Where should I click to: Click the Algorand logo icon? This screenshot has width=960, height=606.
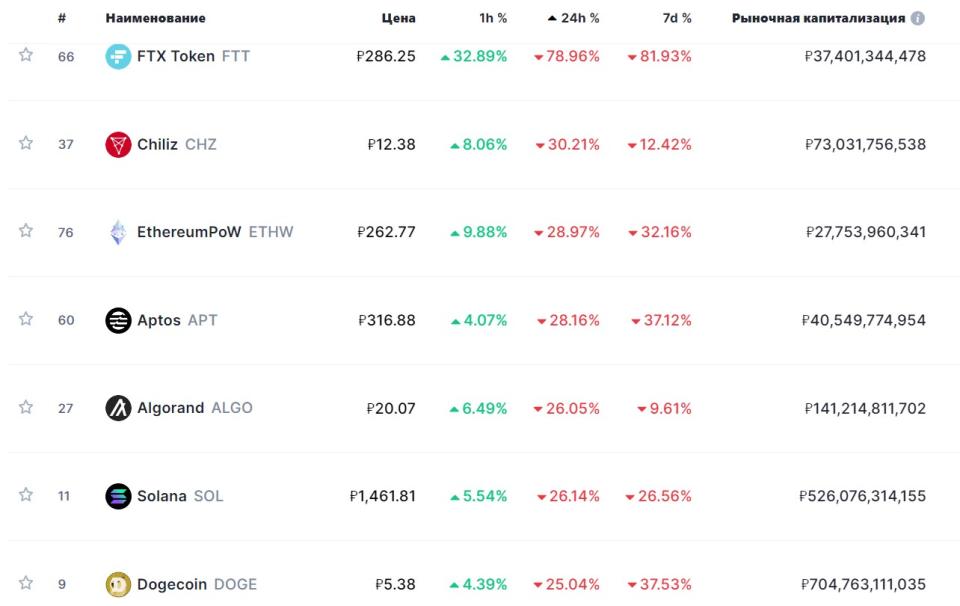click(118, 408)
